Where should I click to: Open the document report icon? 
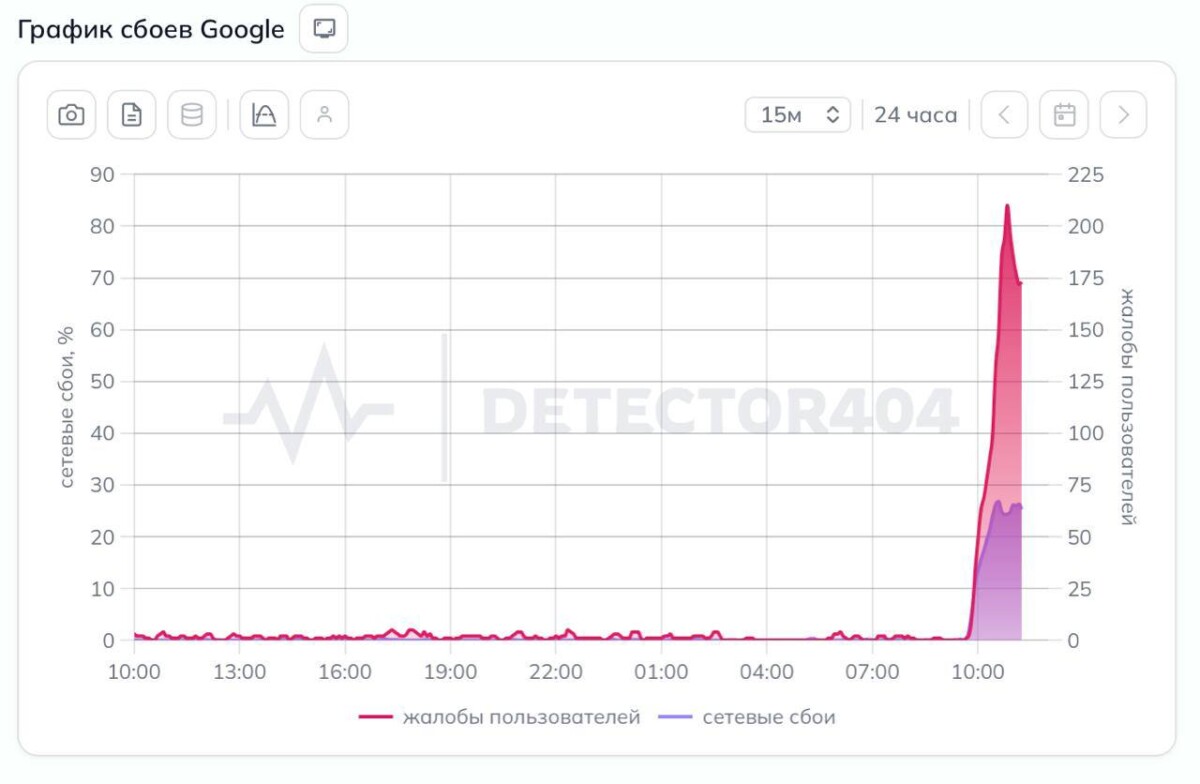[x=132, y=115]
